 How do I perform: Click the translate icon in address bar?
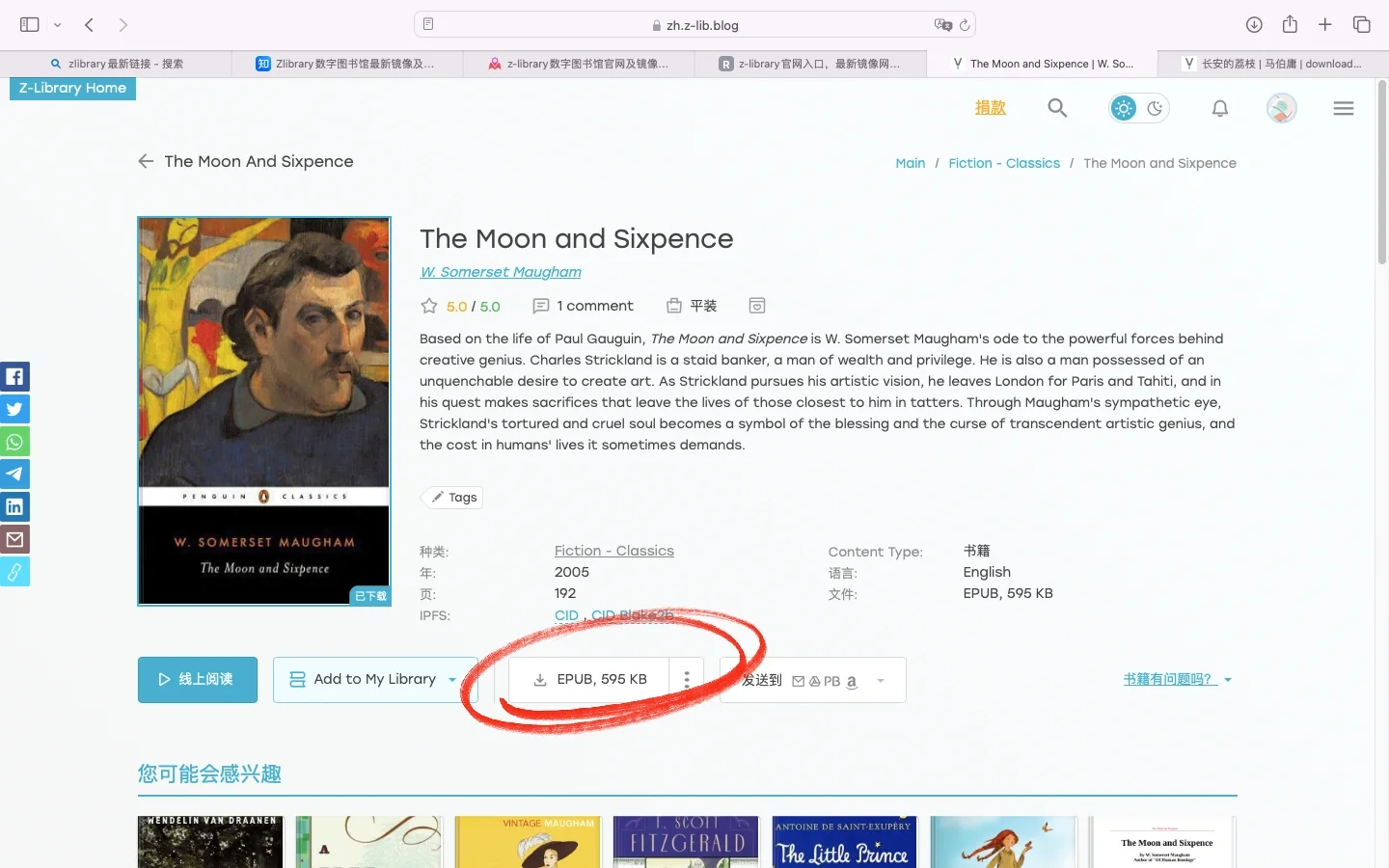pos(942,25)
